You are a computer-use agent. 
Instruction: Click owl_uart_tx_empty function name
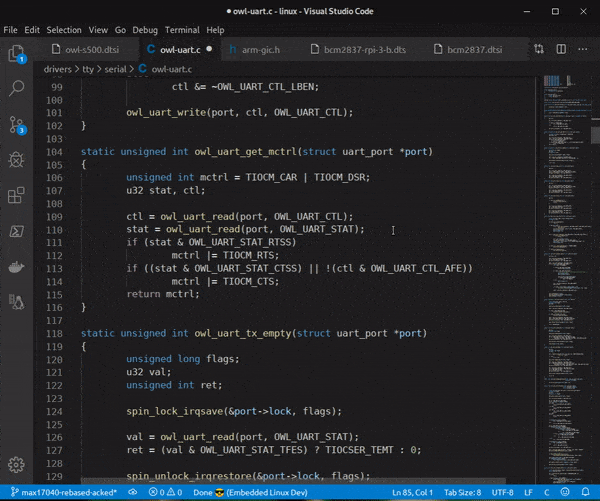pyautogui.click(x=243, y=333)
